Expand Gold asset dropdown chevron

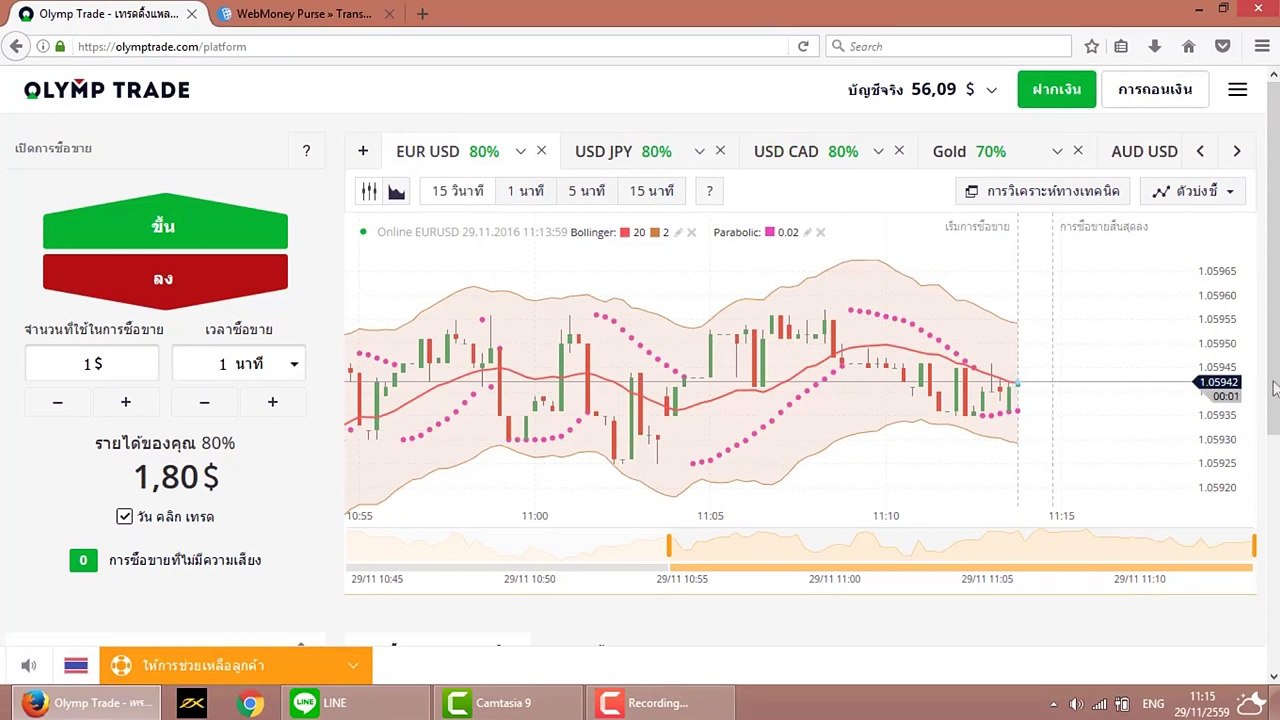click(x=1057, y=151)
